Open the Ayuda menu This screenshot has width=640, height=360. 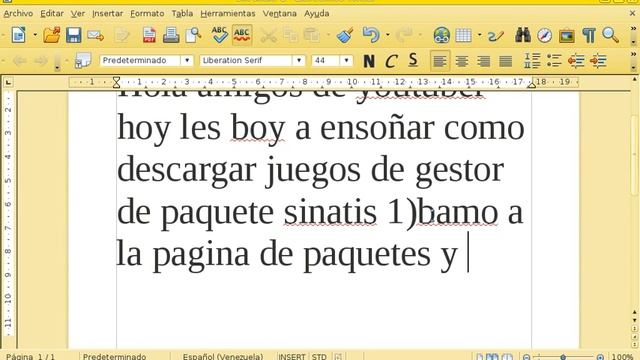coord(316,13)
